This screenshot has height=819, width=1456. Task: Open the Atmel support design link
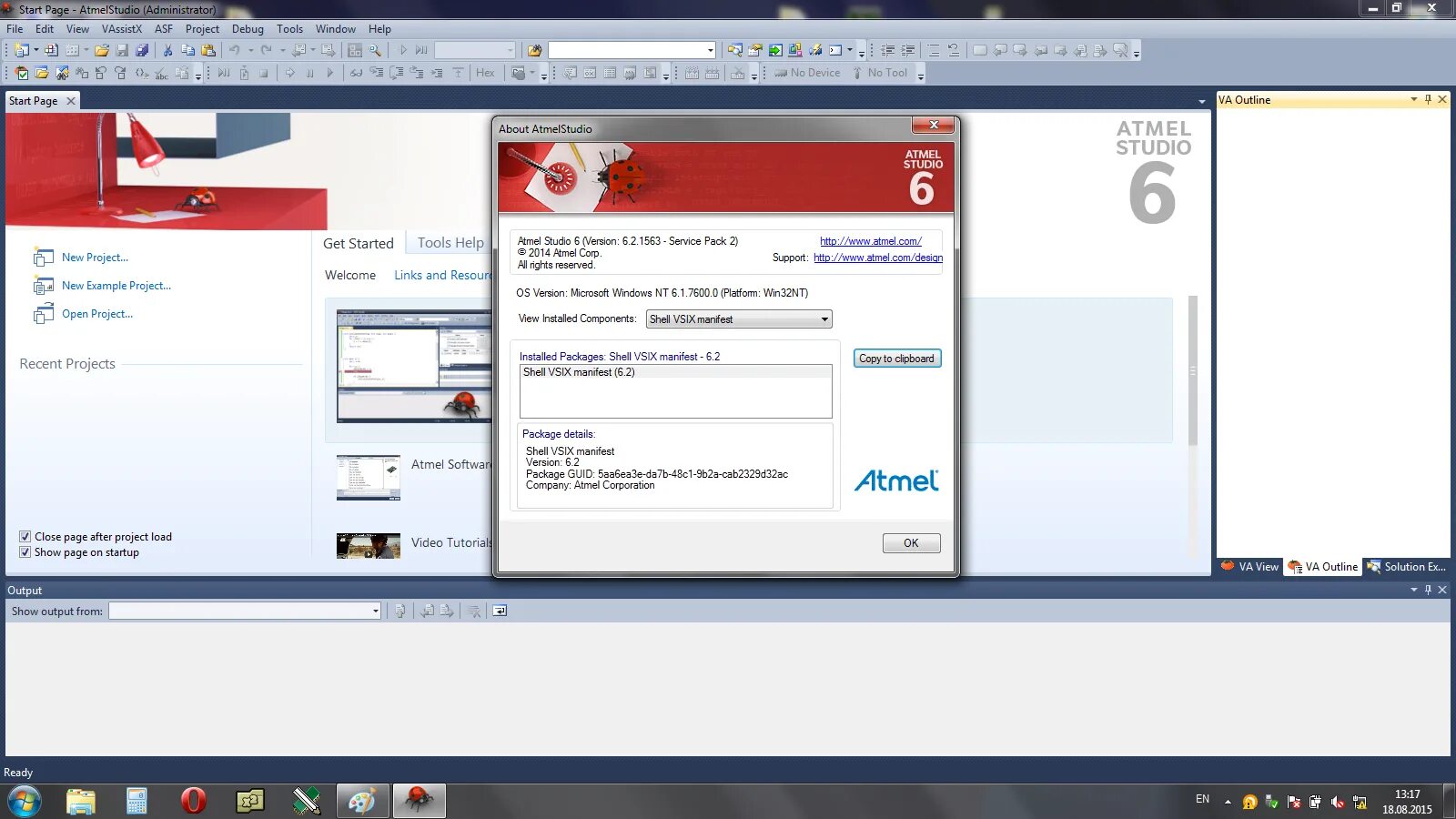[878, 258]
